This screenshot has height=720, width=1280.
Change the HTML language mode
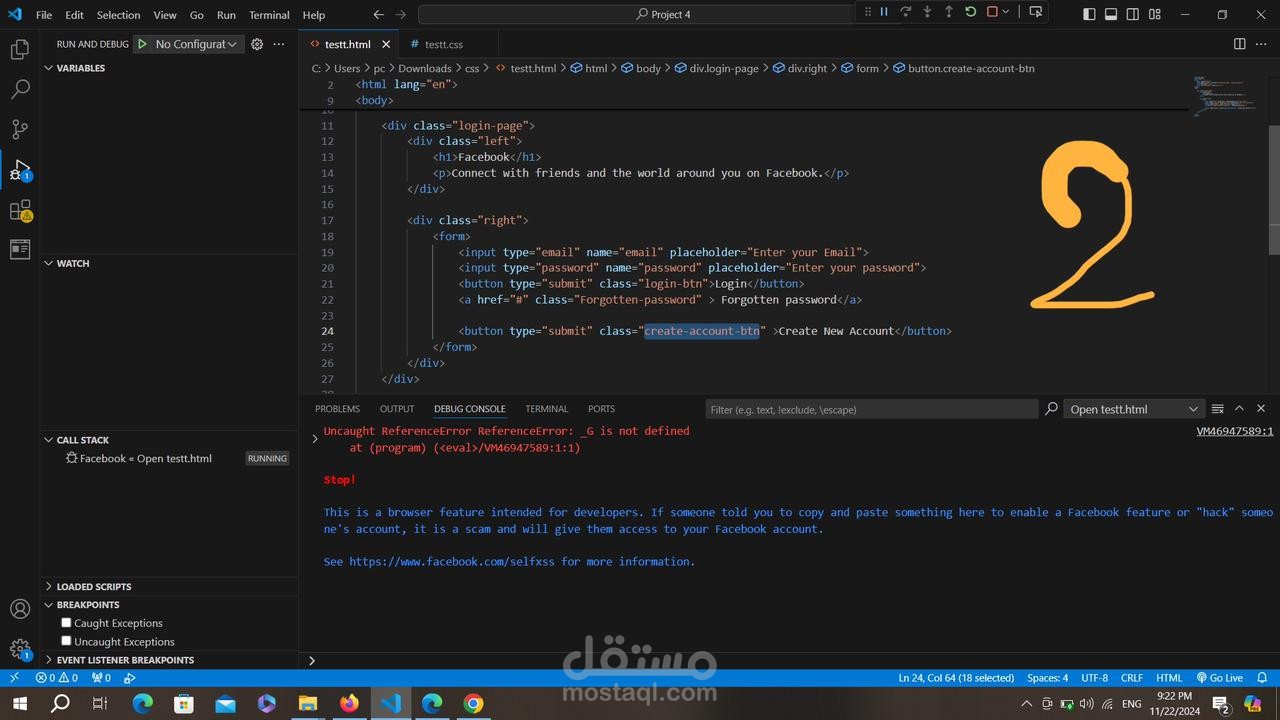1169,677
